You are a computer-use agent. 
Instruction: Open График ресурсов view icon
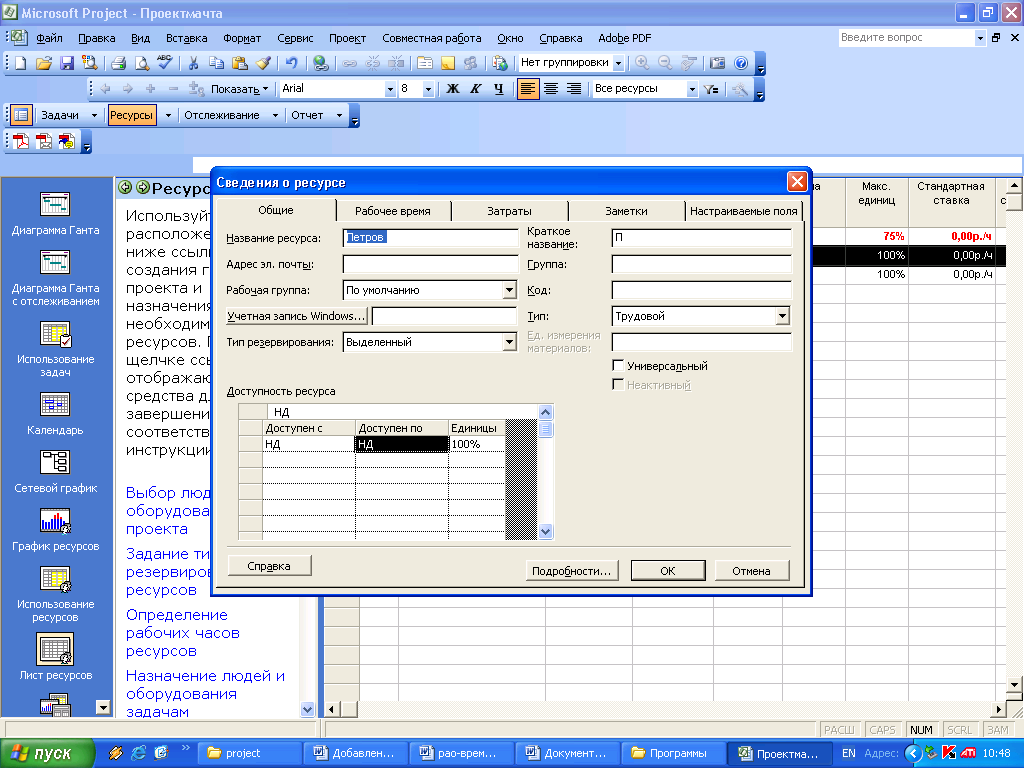55,520
